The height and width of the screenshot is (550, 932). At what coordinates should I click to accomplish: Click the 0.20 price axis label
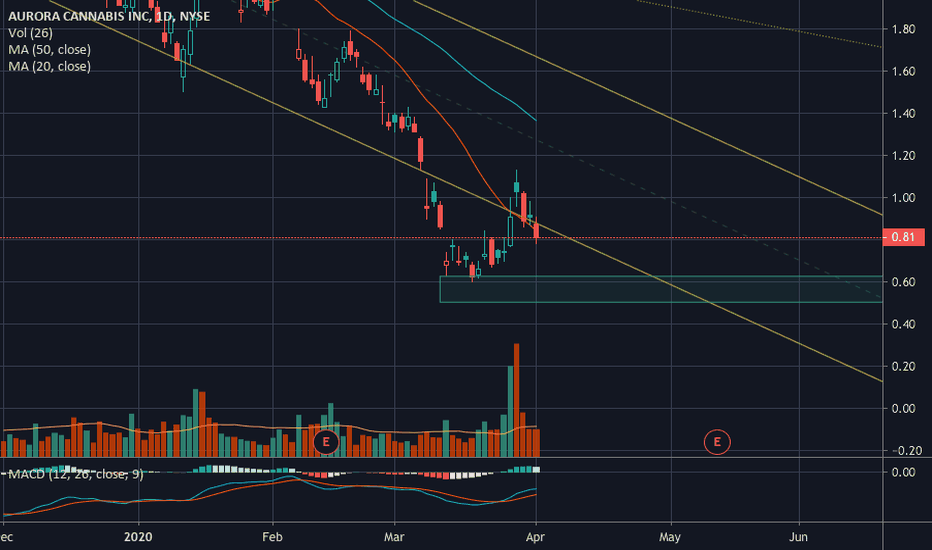903,366
